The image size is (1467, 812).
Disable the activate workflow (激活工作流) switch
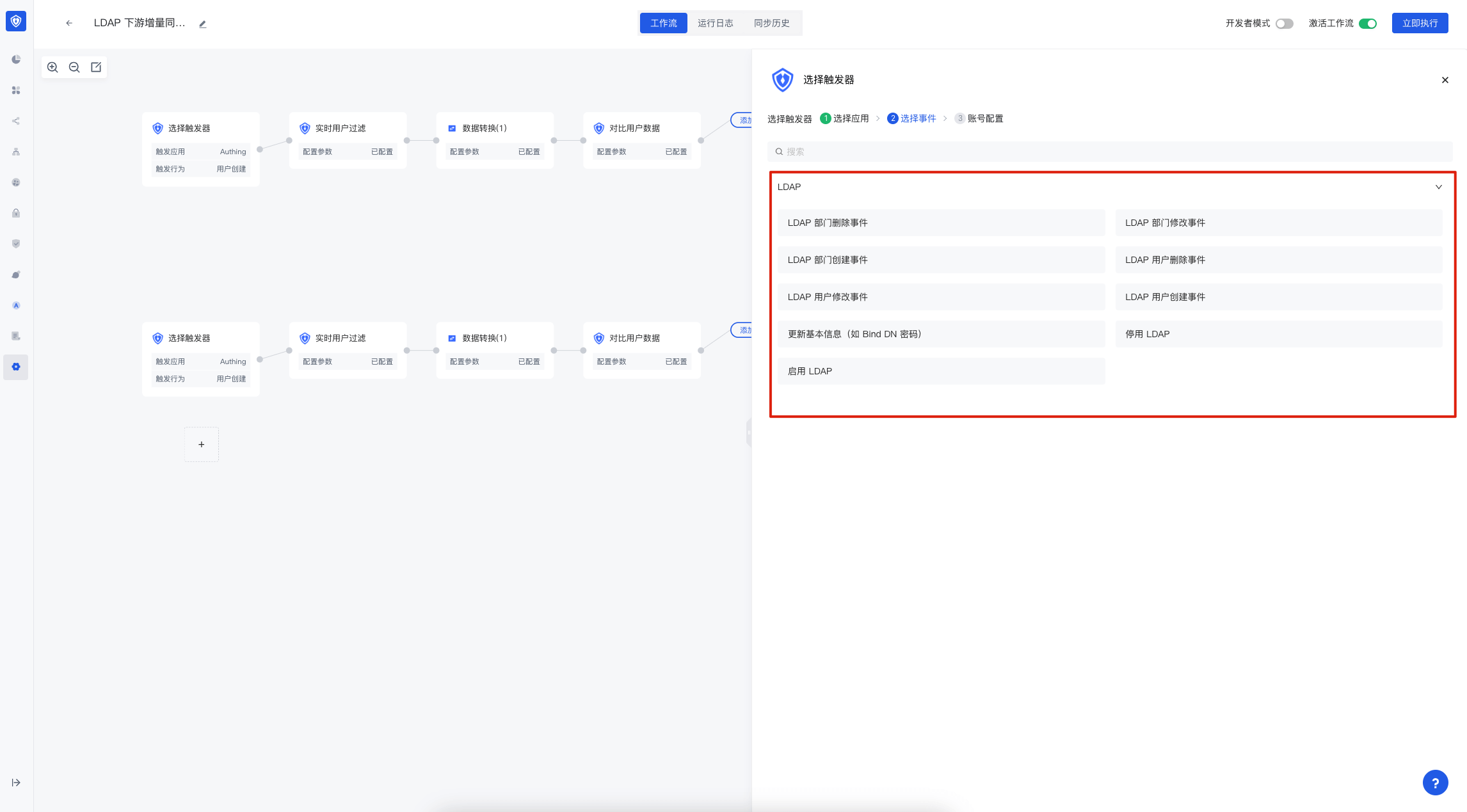pyautogui.click(x=1367, y=24)
